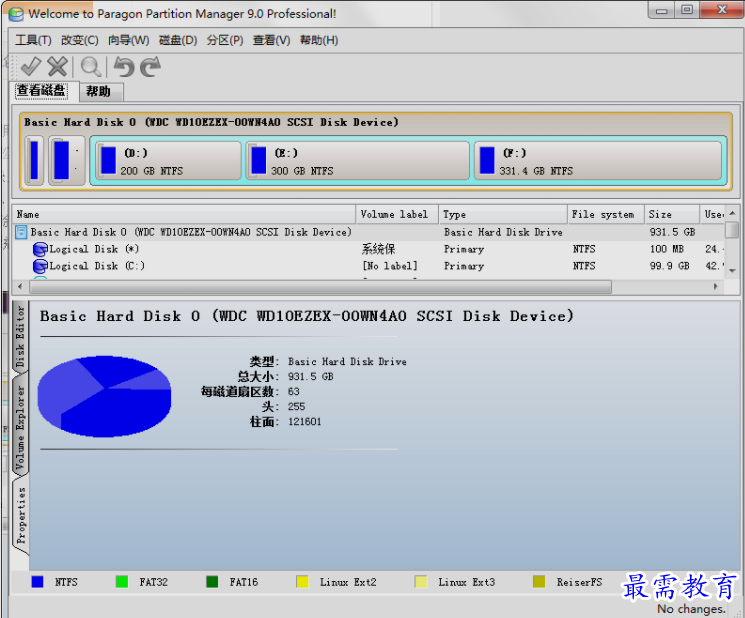This screenshot has height=618, width=745.
Task: Select the (D:) 200 GB NTFS partition
Action: [x=168, y=161]
